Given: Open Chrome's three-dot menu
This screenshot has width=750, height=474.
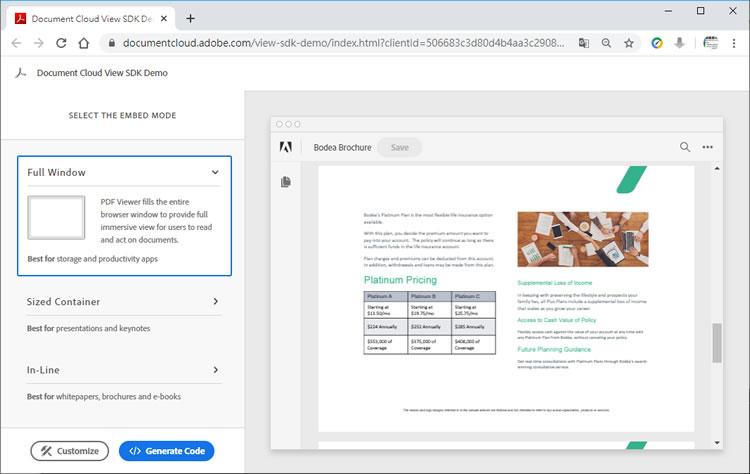Looking at the screenshot, I should (x=734, y=43).
